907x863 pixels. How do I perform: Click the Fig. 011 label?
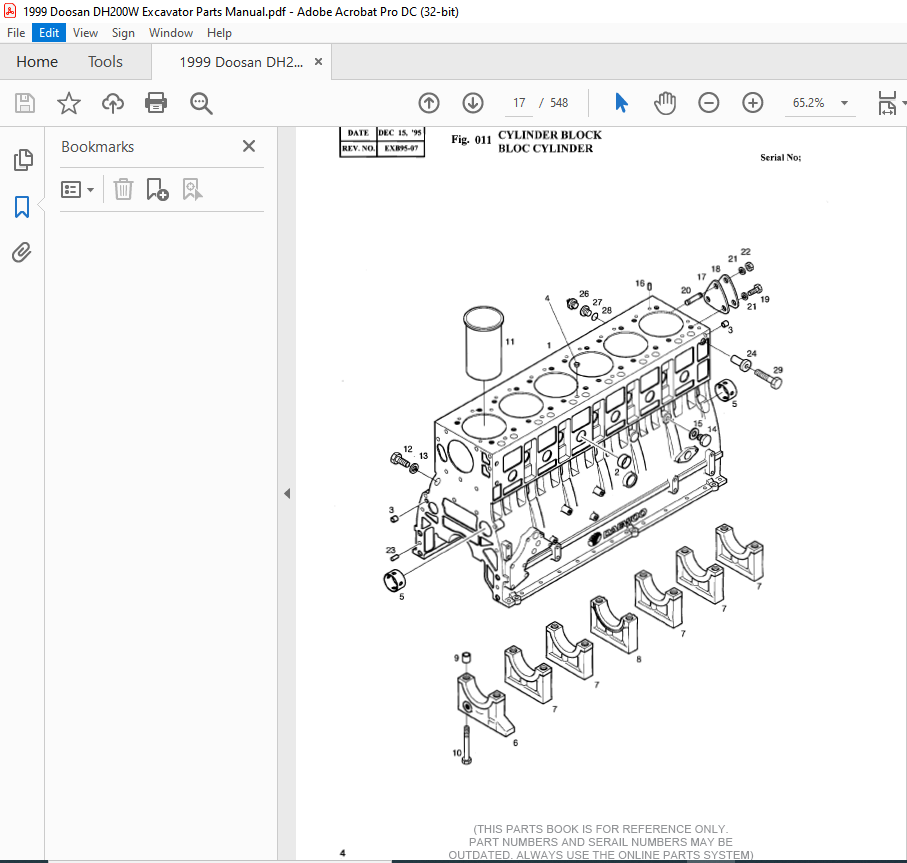pyautogui.click(x=471, y=139)
